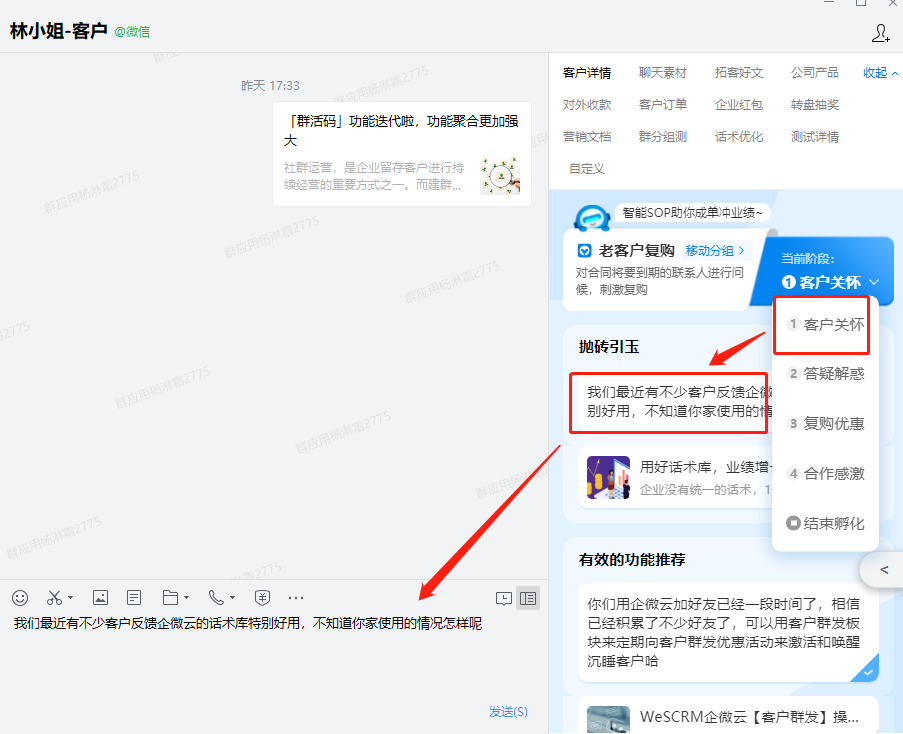This screenshot has height=734, width=903.
Task: Click the phone call icon
Action: [x=216, y=598]
